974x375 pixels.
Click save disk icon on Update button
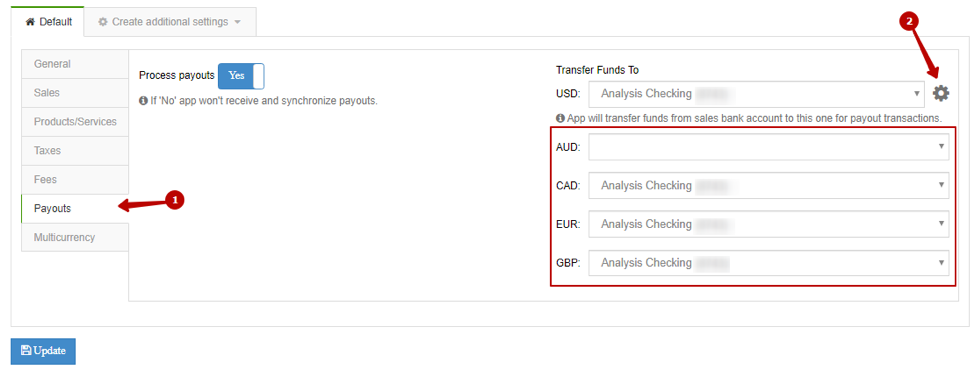26,350
